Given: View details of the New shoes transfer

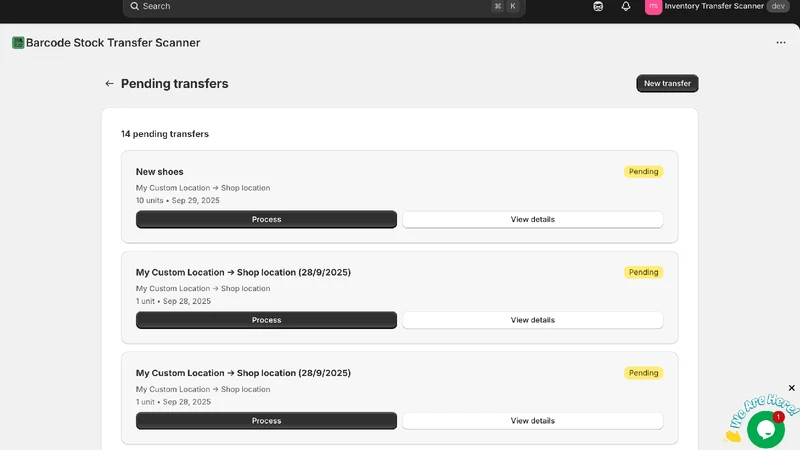Looking at the screenshot, I should point(533,219).
